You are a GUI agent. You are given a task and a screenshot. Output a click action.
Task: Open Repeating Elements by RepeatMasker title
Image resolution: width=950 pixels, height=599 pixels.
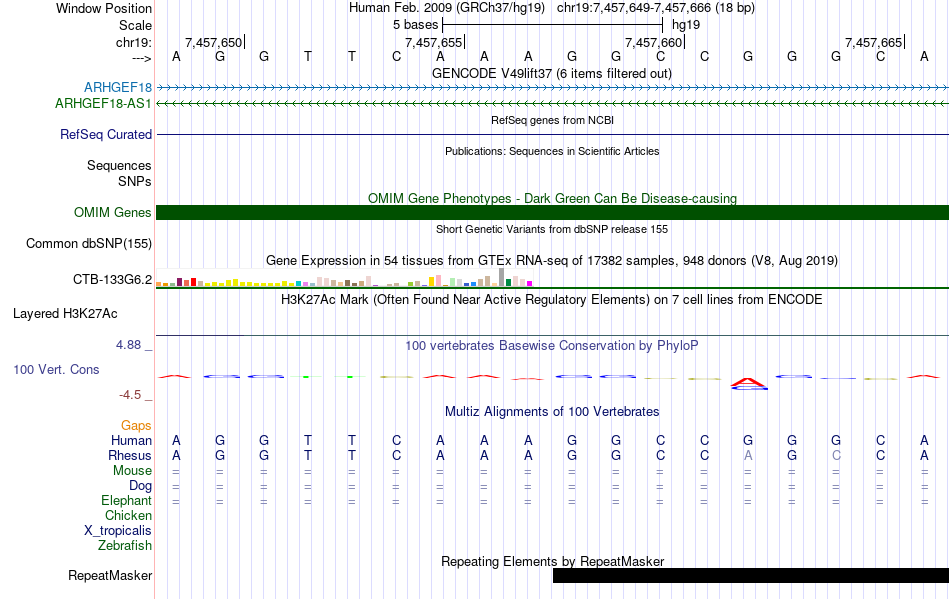(x=552, y=561)
